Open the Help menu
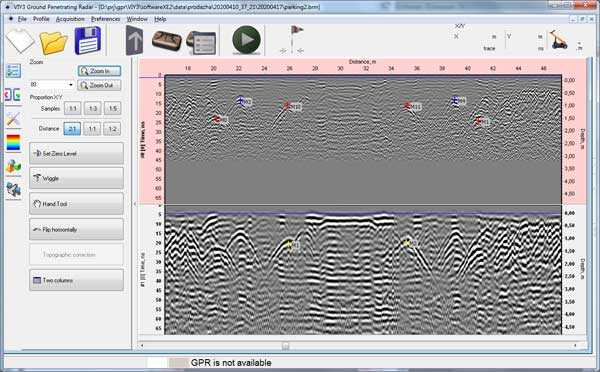This screenshot has width=600, height=372. (160, 19)
